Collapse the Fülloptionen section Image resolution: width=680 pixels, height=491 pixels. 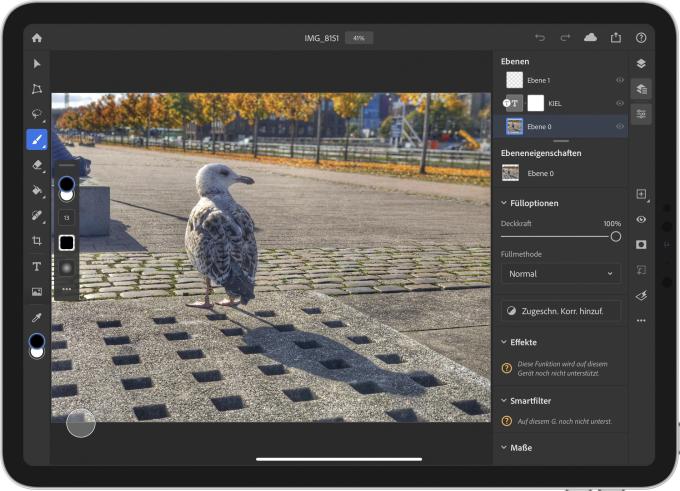click(504, 203)
